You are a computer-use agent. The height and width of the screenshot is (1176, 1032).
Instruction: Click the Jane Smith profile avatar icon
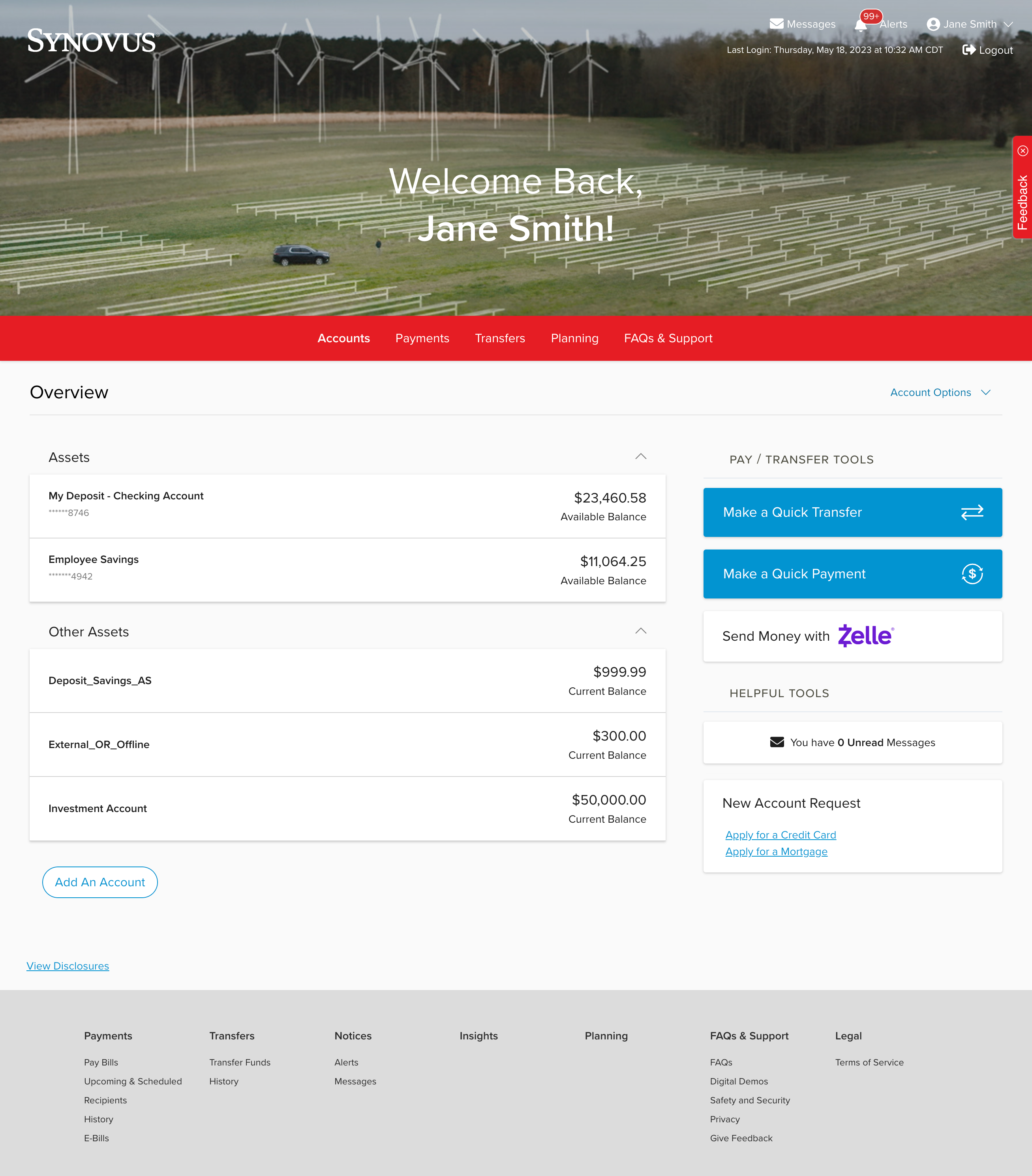pyautogui.click(x=933, y=24)
